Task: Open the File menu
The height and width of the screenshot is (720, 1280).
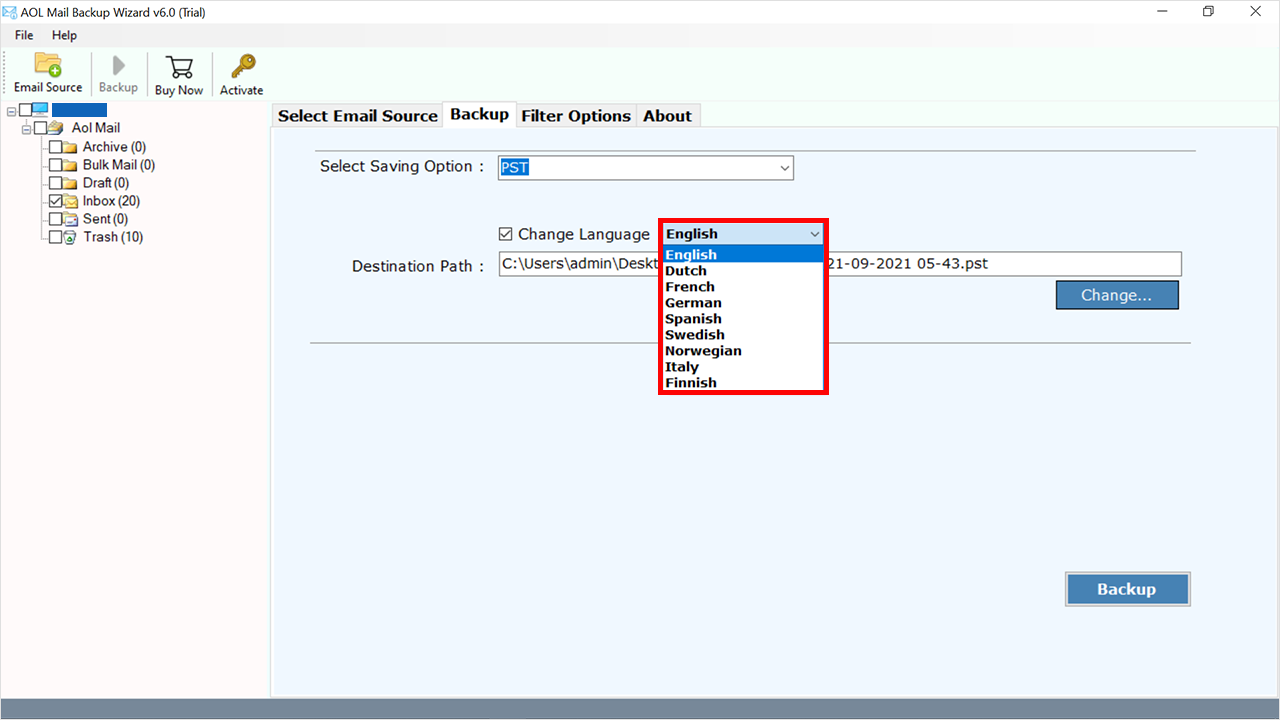Action: pos(24,35)
